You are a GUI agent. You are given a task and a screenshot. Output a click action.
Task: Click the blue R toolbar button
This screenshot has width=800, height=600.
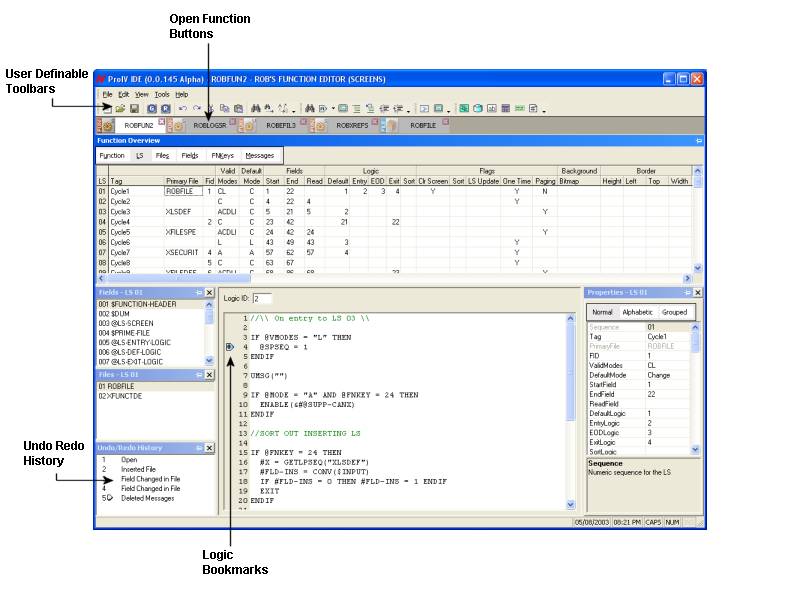point(166,109)
